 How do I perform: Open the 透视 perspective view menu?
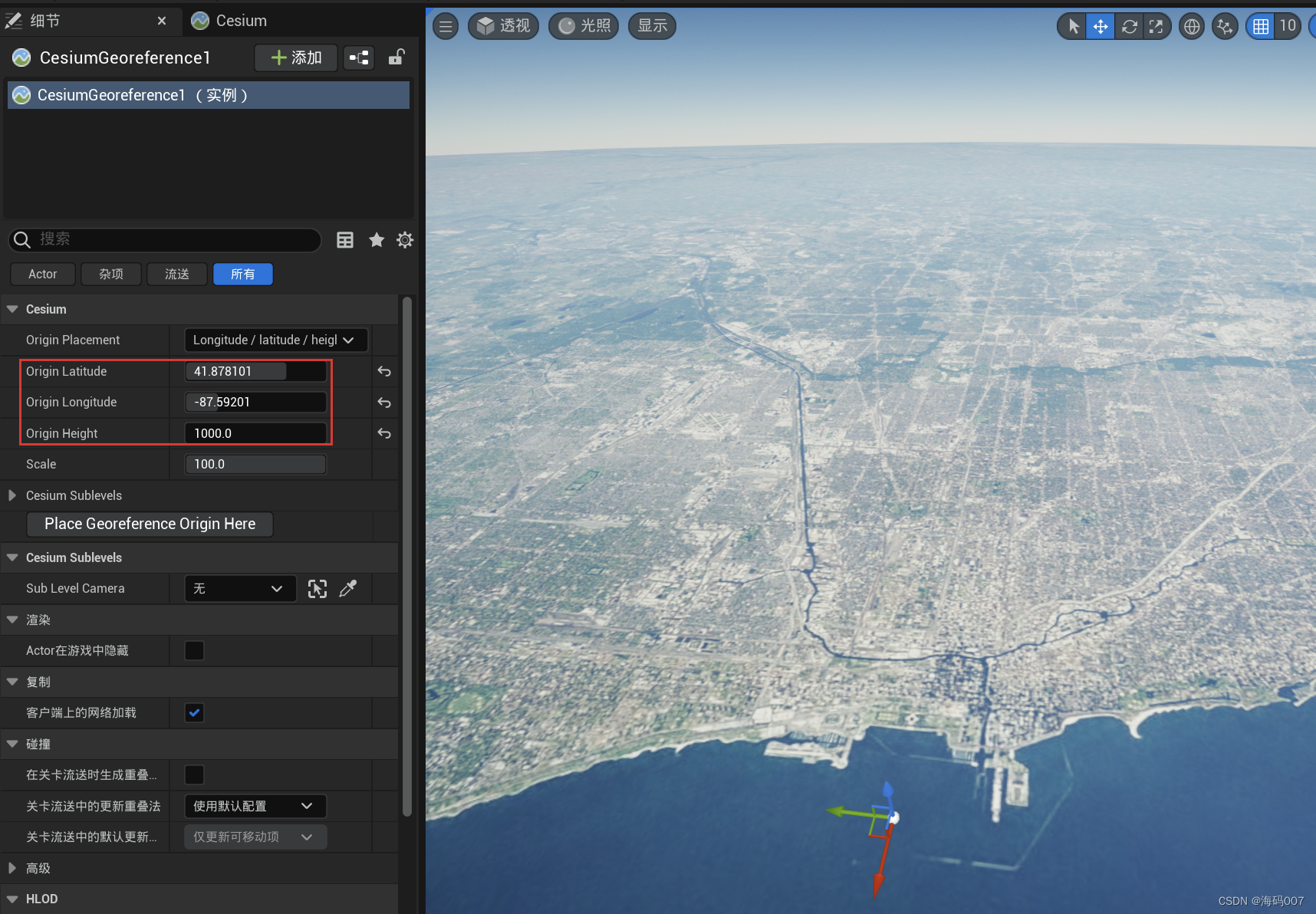coord(503,26)
